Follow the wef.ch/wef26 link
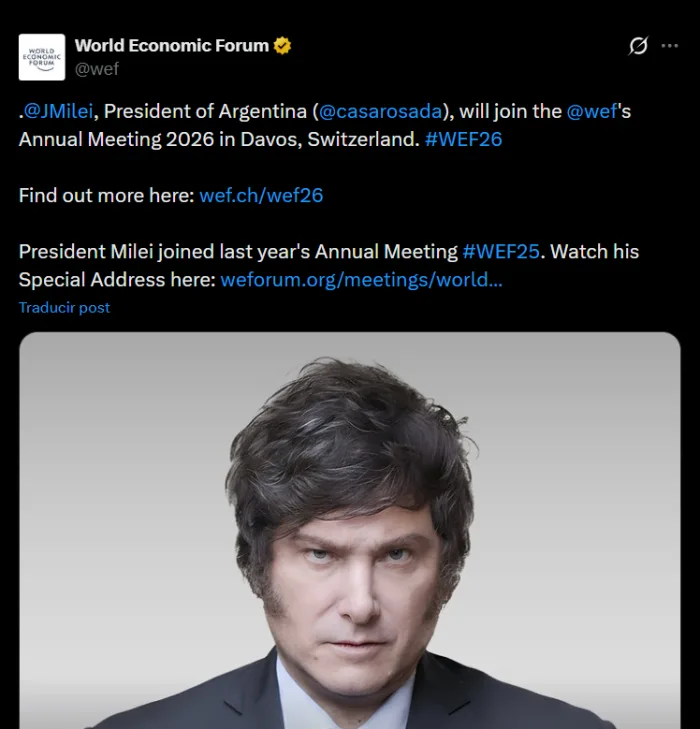The height and width of the screenshot is (729, 700). pos(261,196)
